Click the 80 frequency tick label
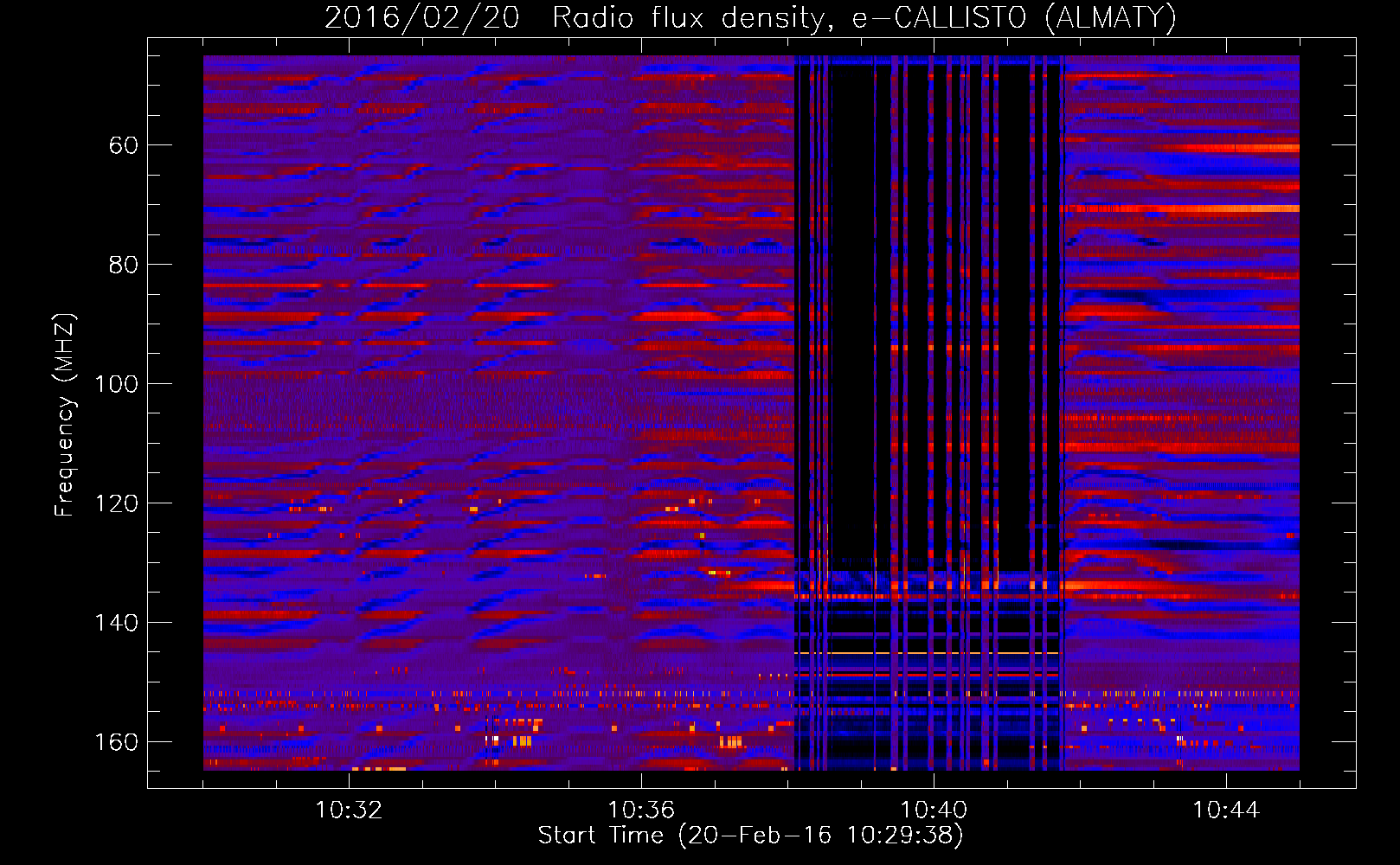 click(124, 265)
